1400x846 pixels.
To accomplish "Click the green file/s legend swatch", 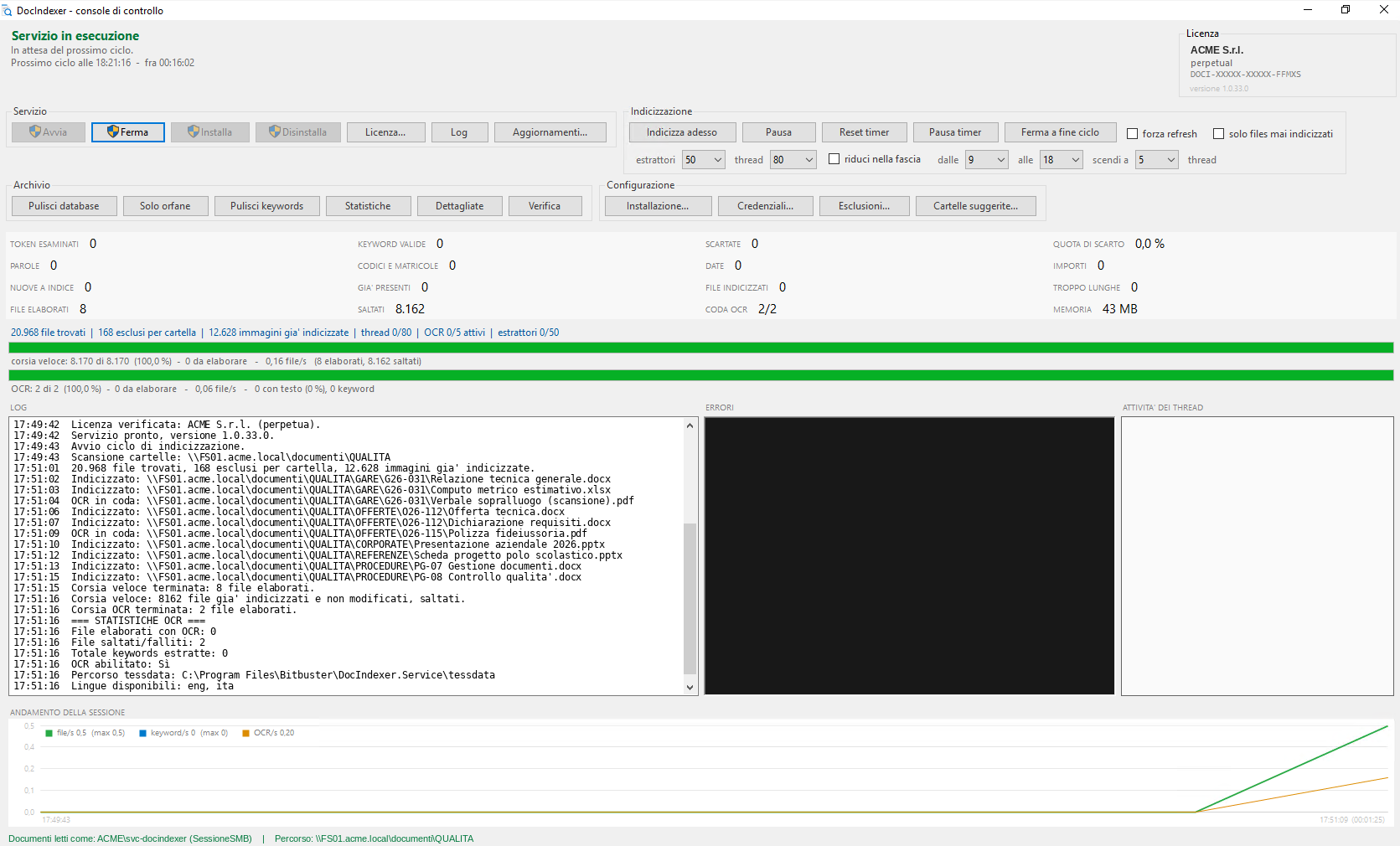I will [x=49, y=733].
